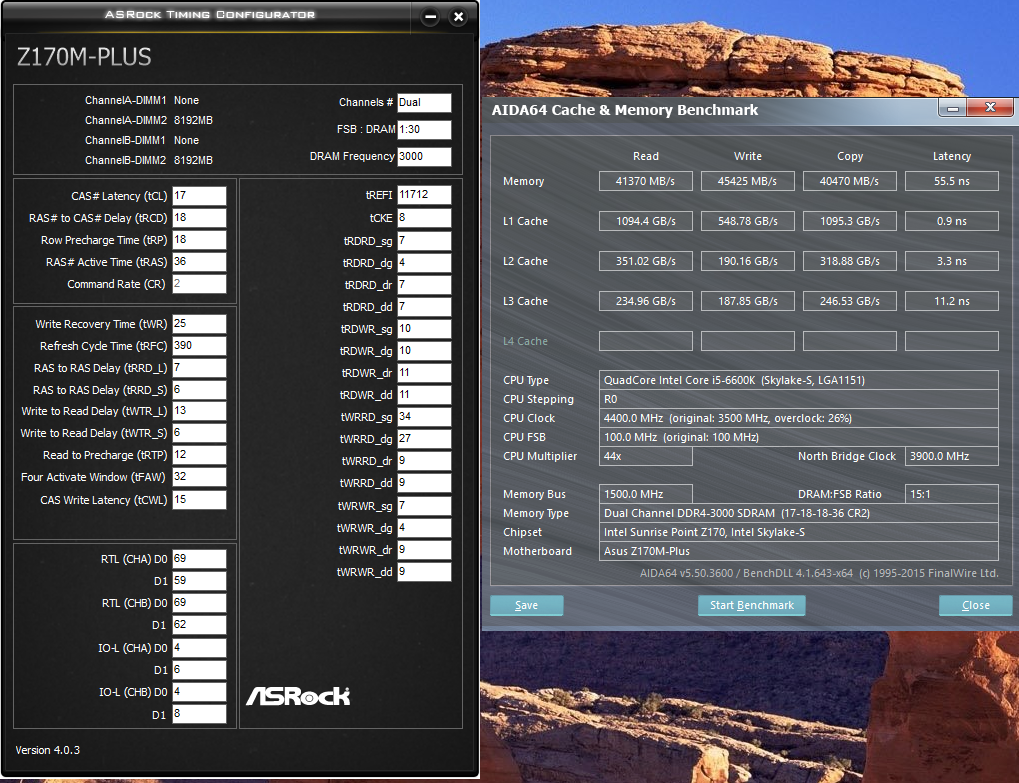1019x783 pixels.
Task: Close AIDA64 window using title bar X
Action: (x=990, y=108)
